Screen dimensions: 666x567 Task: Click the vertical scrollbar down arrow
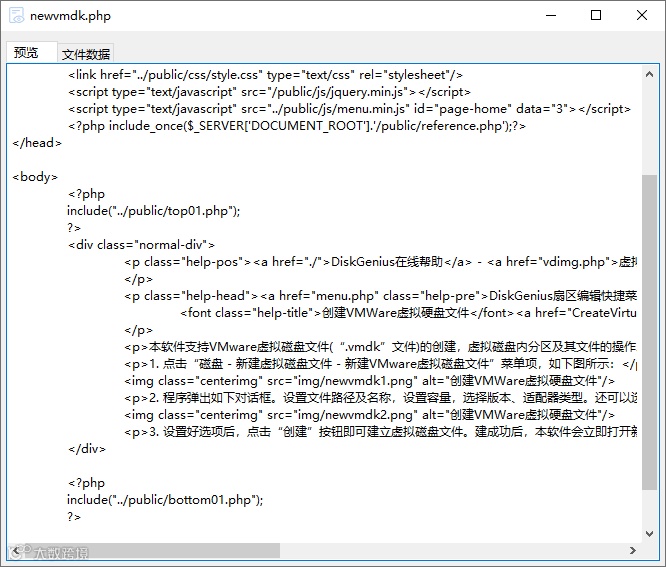[x=649, y=533]
